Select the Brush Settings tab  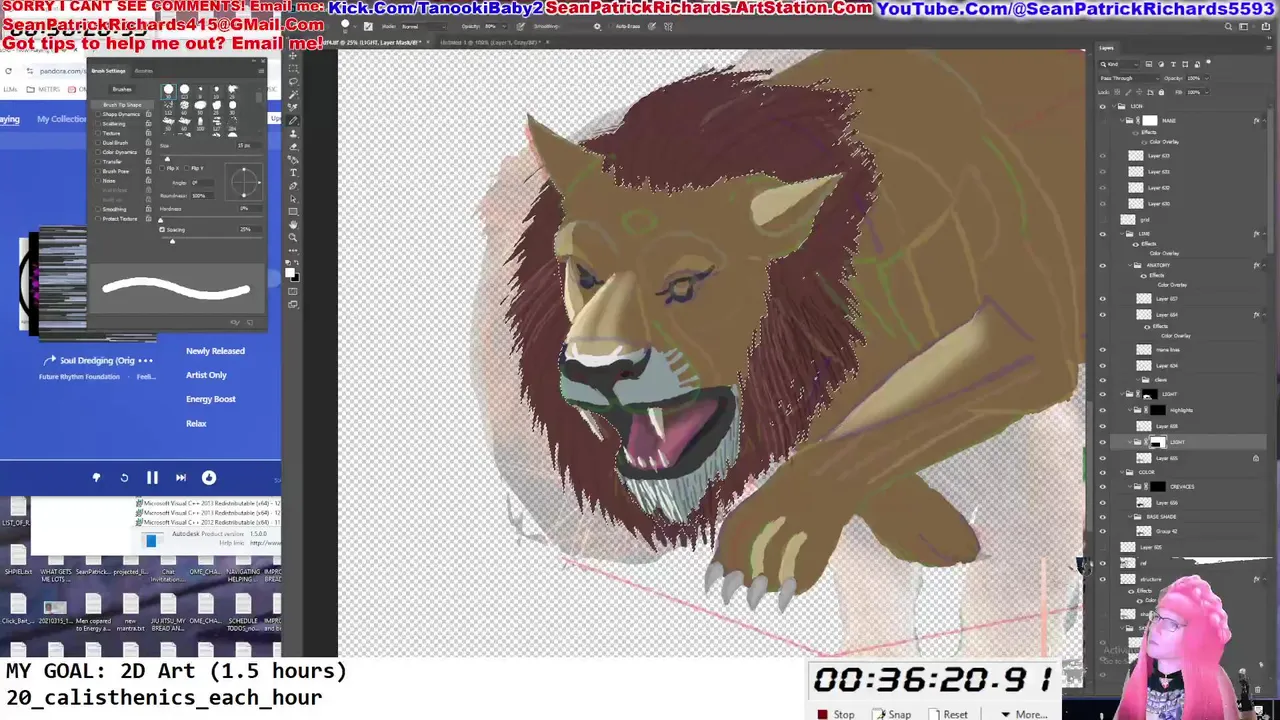109,71
